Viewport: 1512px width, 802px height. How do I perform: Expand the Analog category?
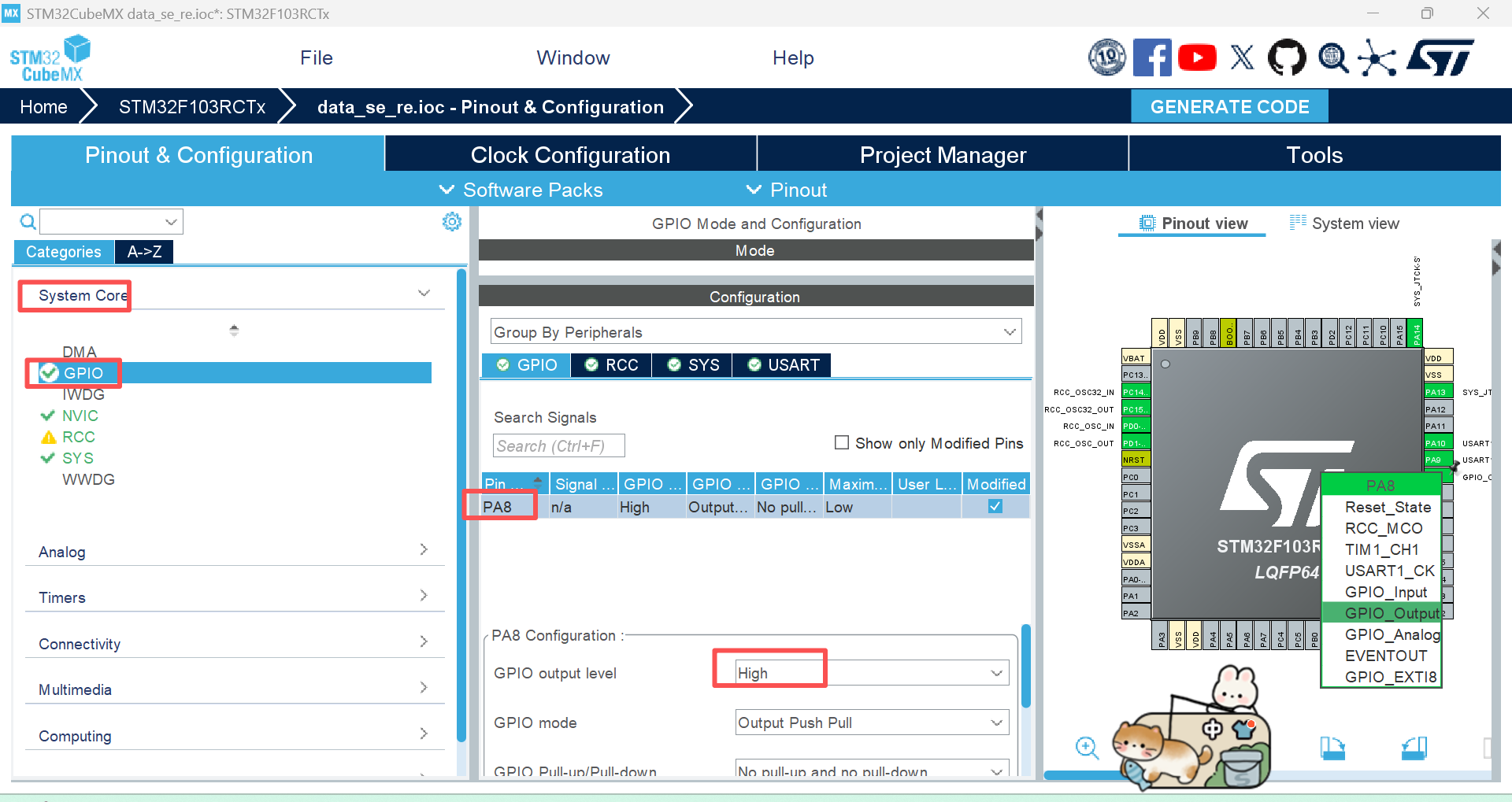(x=424, y=549)
